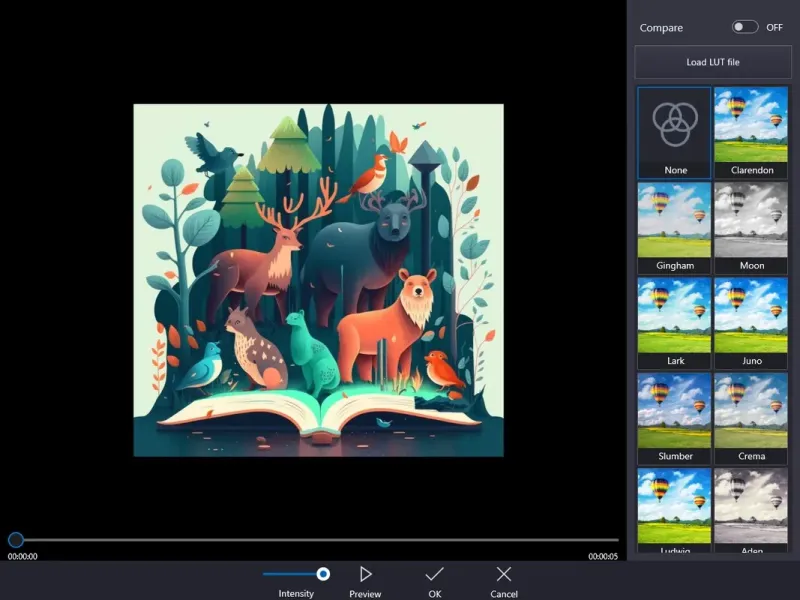Apply the Slumber filter
The height and width of the screenshot is (600, 800).
(674, 419)
